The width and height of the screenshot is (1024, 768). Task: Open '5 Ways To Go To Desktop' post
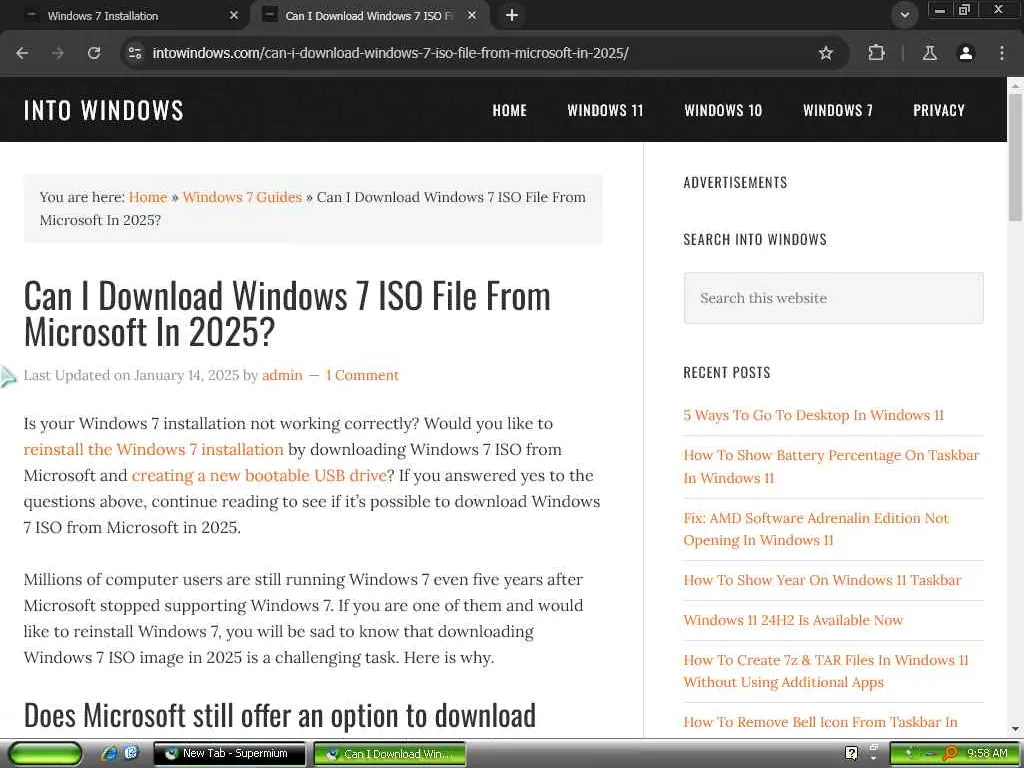click(813, 415)
